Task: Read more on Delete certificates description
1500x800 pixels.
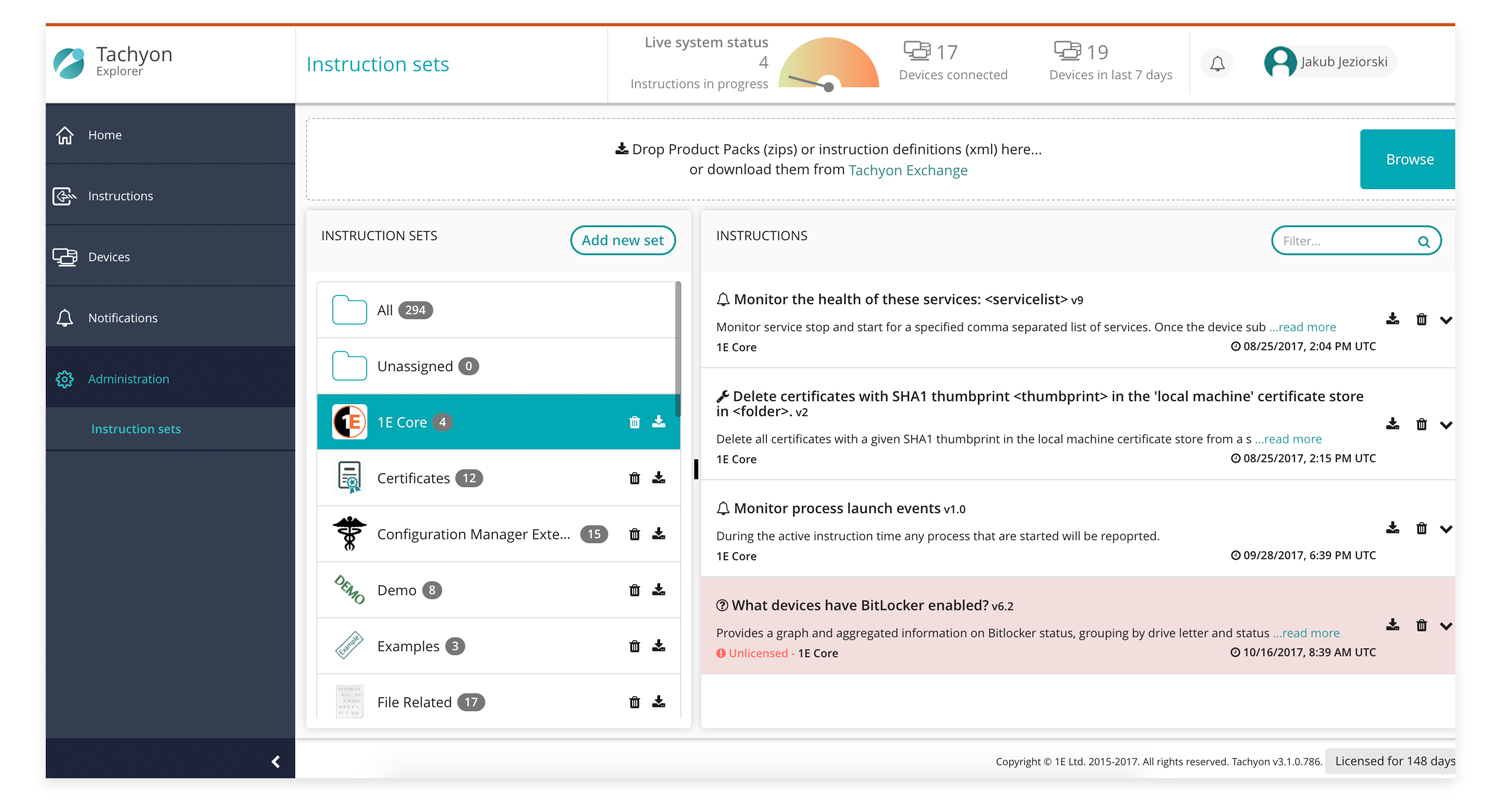Action: [x=1289, y=439]
